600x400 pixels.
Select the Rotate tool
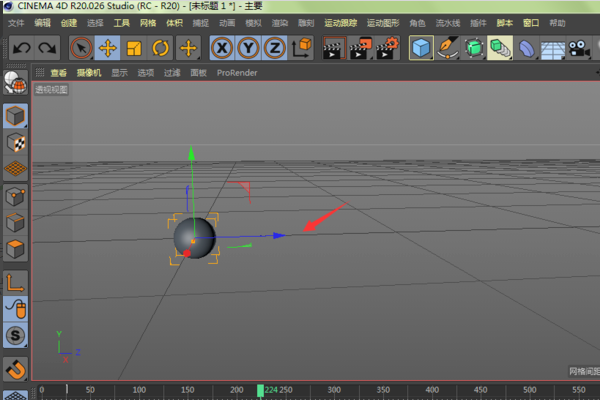tap(160, 47)
